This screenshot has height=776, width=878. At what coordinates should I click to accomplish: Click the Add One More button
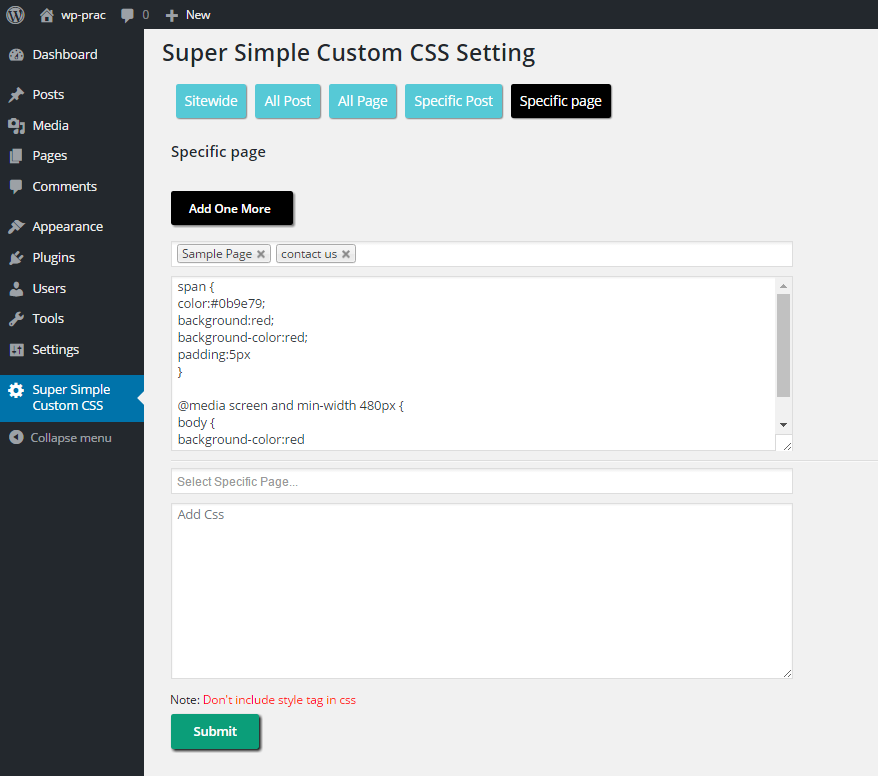tap(232, 208)
